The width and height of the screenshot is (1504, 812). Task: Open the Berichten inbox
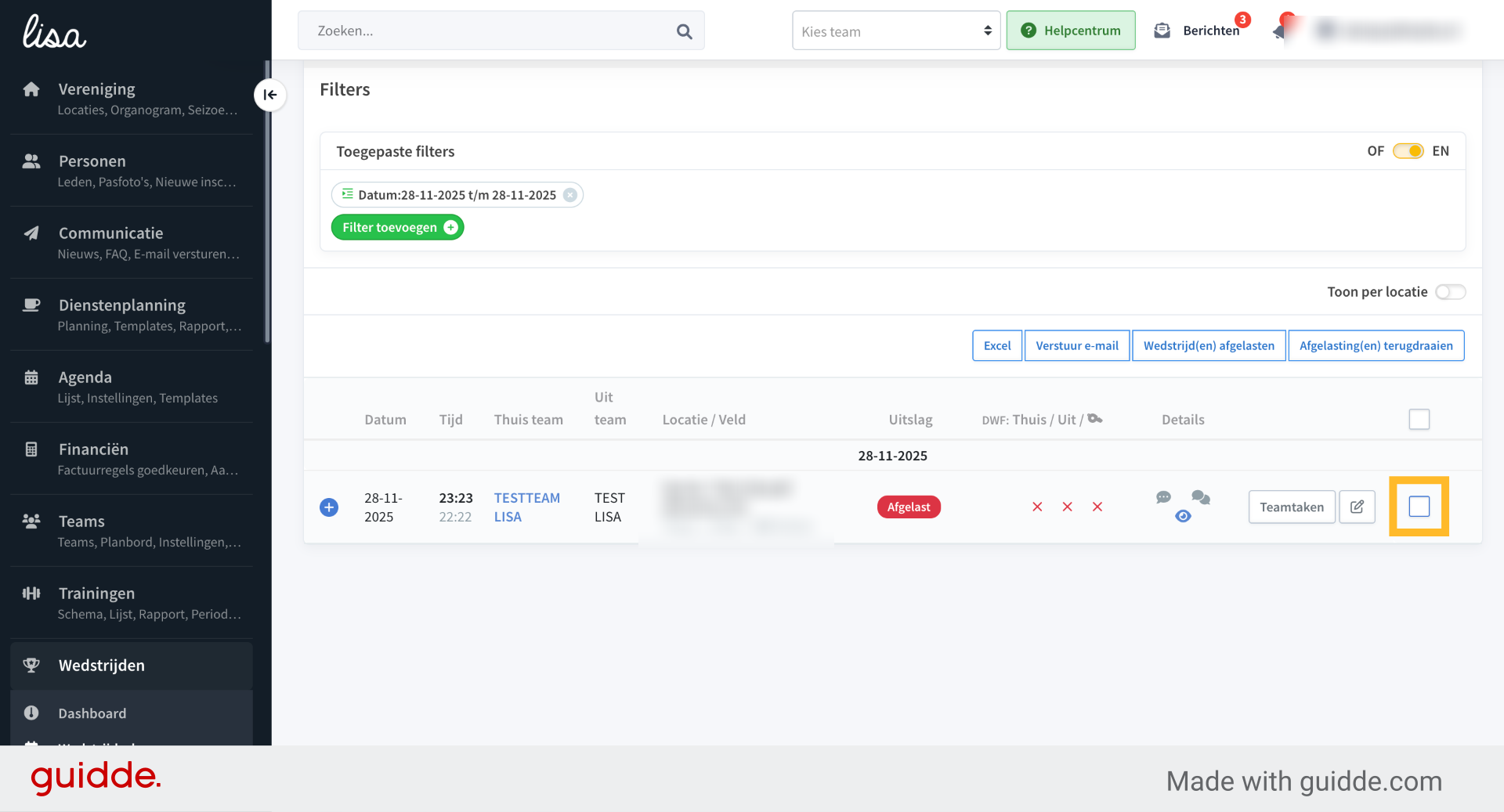[x=1197, y=31]
